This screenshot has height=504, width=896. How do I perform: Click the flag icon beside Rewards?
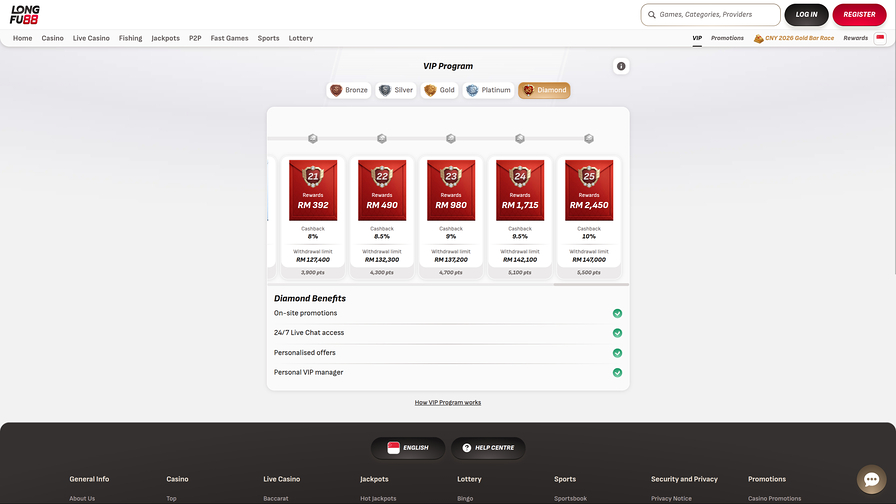click(x=880, y=38)
